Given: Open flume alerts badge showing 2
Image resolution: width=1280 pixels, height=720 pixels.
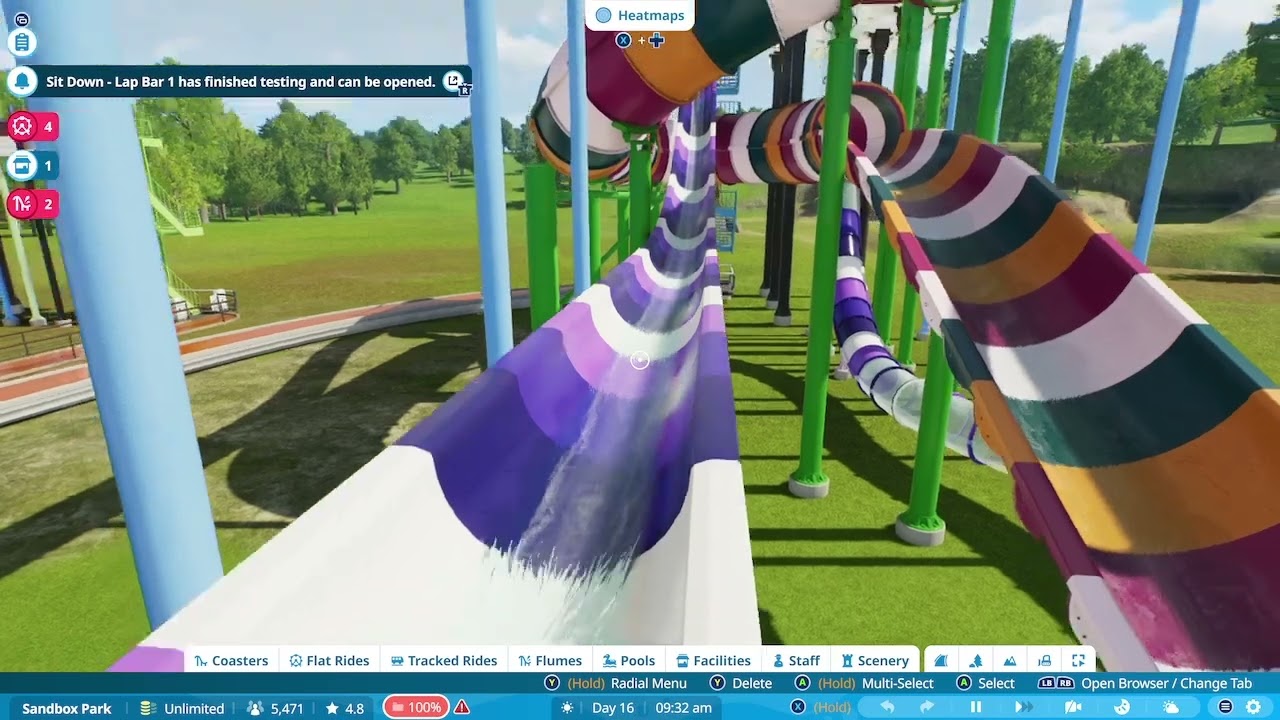Looking at the screenshot, I should 33,204.
